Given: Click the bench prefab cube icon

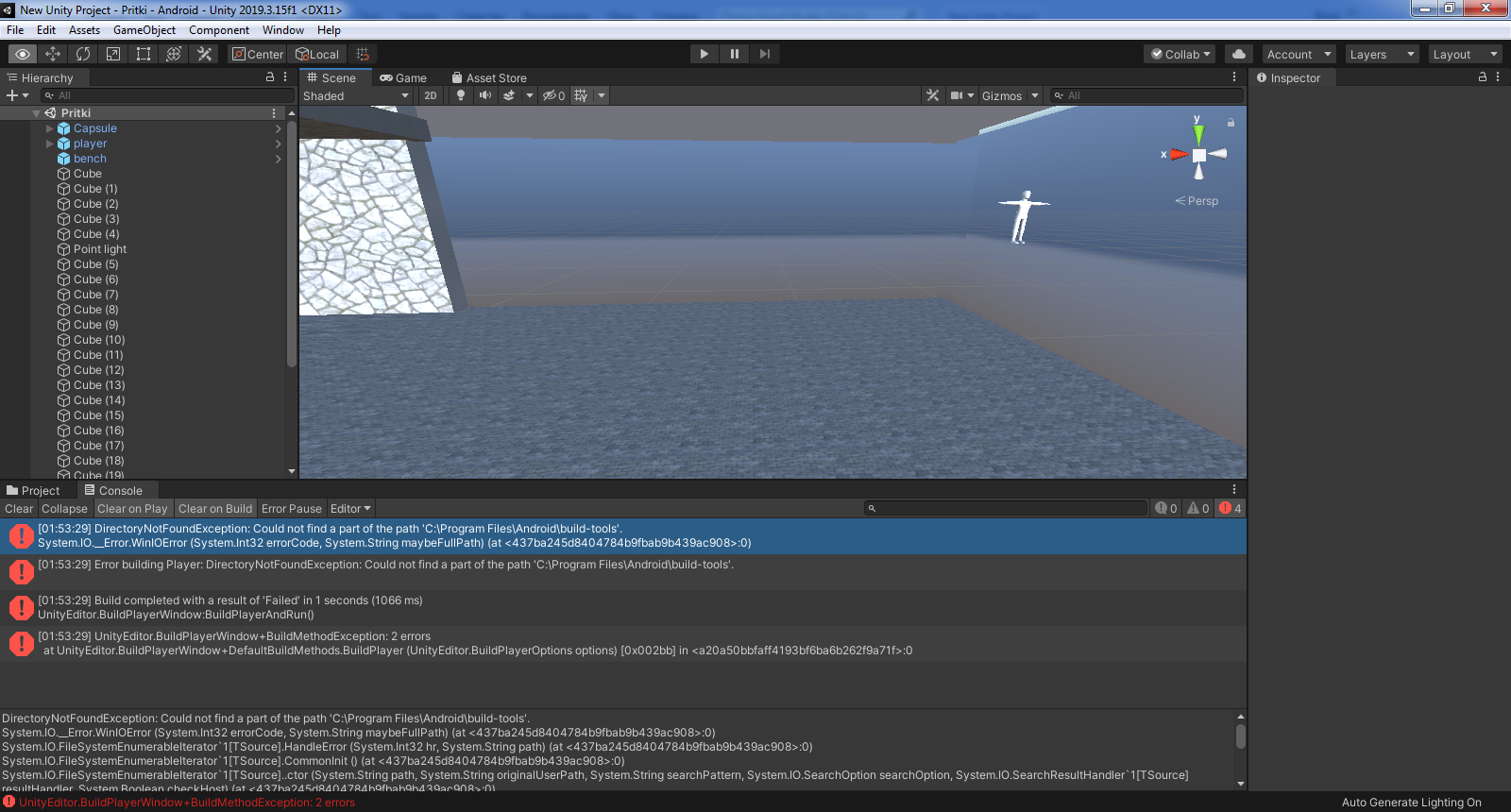Looking at the screenshot, I should (x=64, y=159).
